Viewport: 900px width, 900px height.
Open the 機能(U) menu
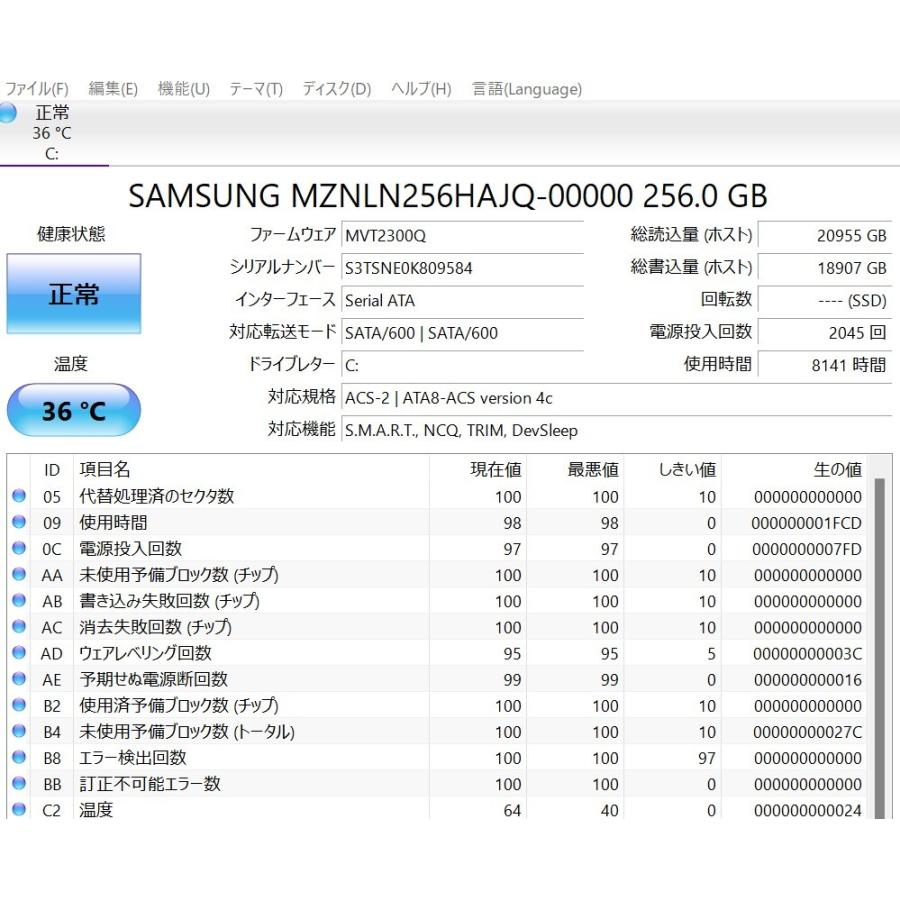pos(184,89)
